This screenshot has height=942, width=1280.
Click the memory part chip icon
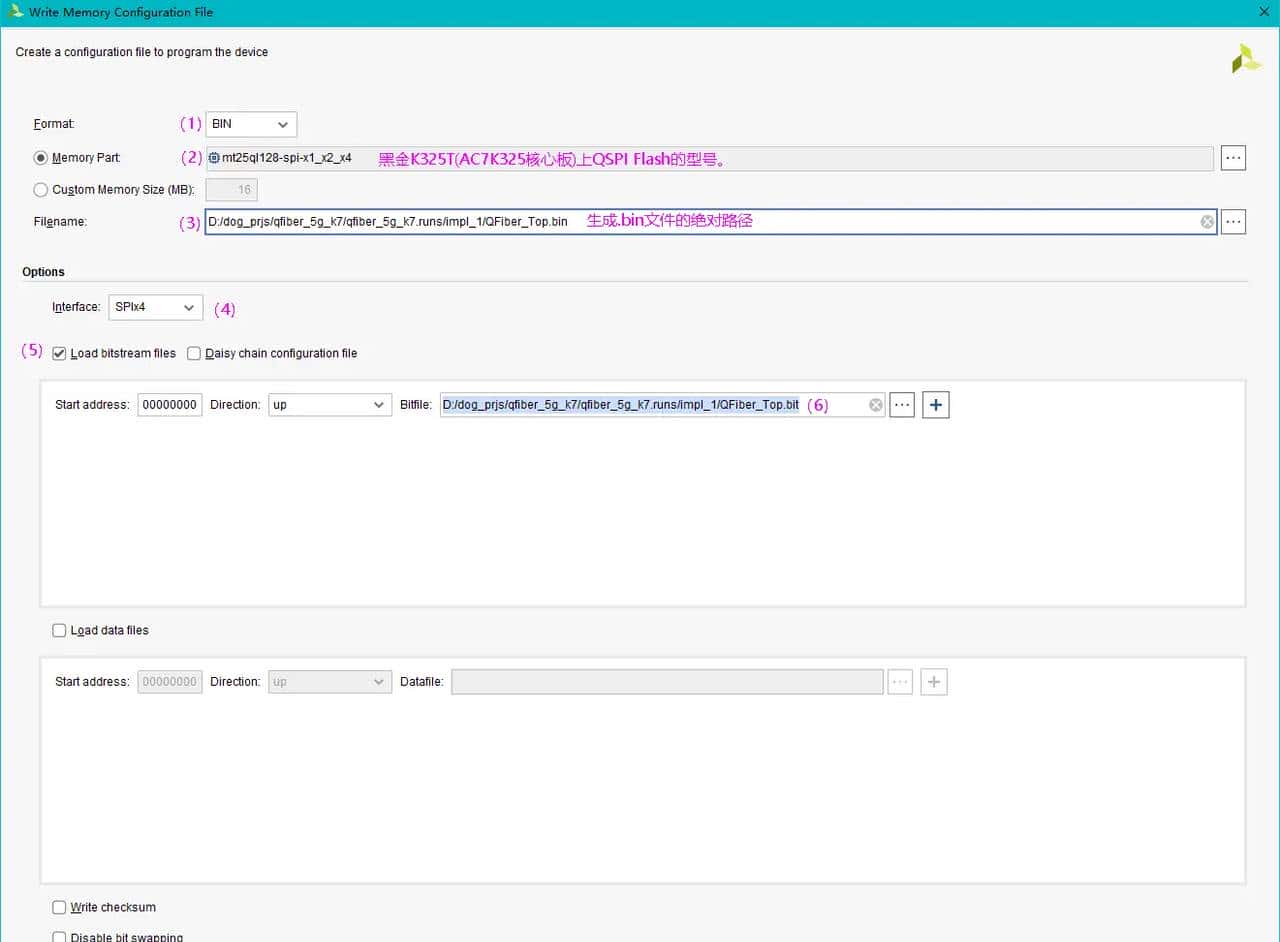coord(214,158)
